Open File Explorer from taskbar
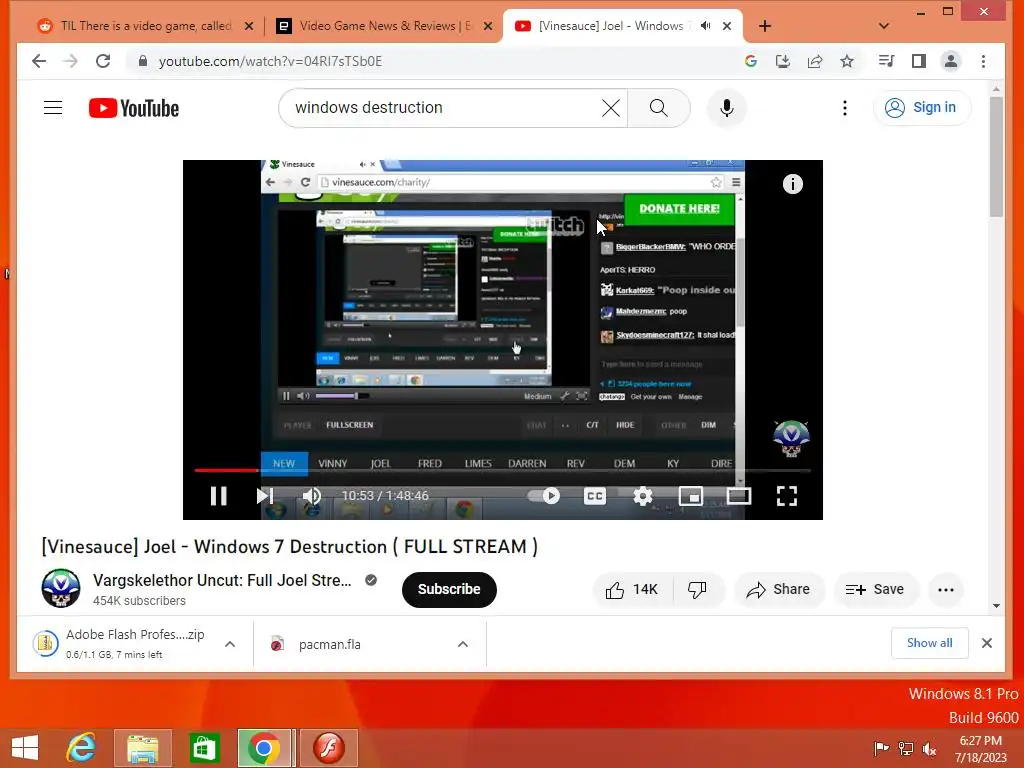Screen dimensions: 1024x768 (142, 747)
